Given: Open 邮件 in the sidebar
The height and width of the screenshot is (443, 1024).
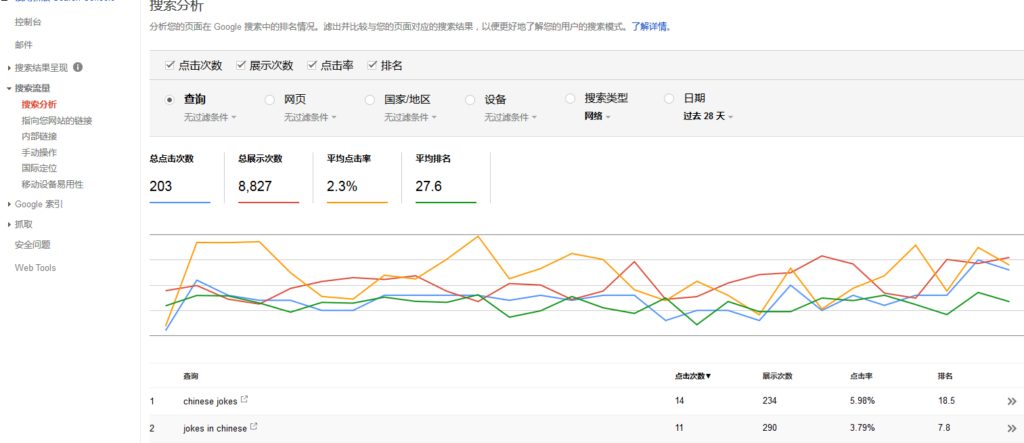Looking at the screenshot, I should pyautogui.click(x=24, y=45).
